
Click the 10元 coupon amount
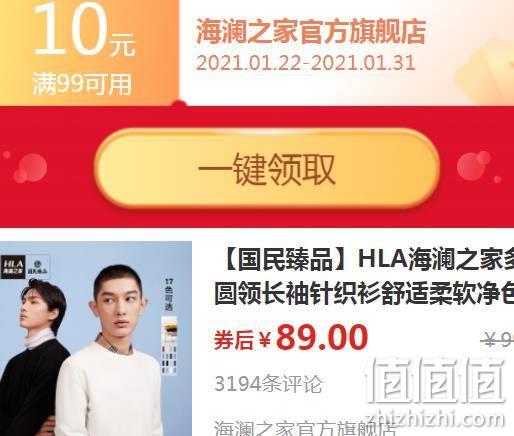click(85, 32)
